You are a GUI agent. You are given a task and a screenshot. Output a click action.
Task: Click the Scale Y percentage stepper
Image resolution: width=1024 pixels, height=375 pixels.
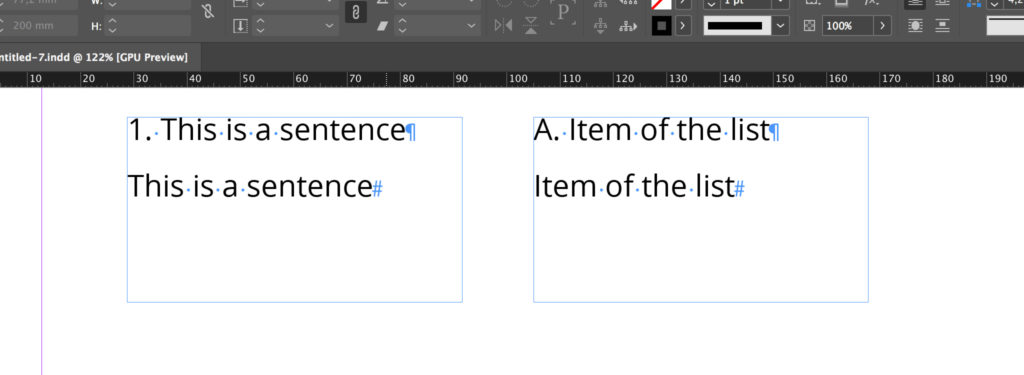tap(261, 26)
